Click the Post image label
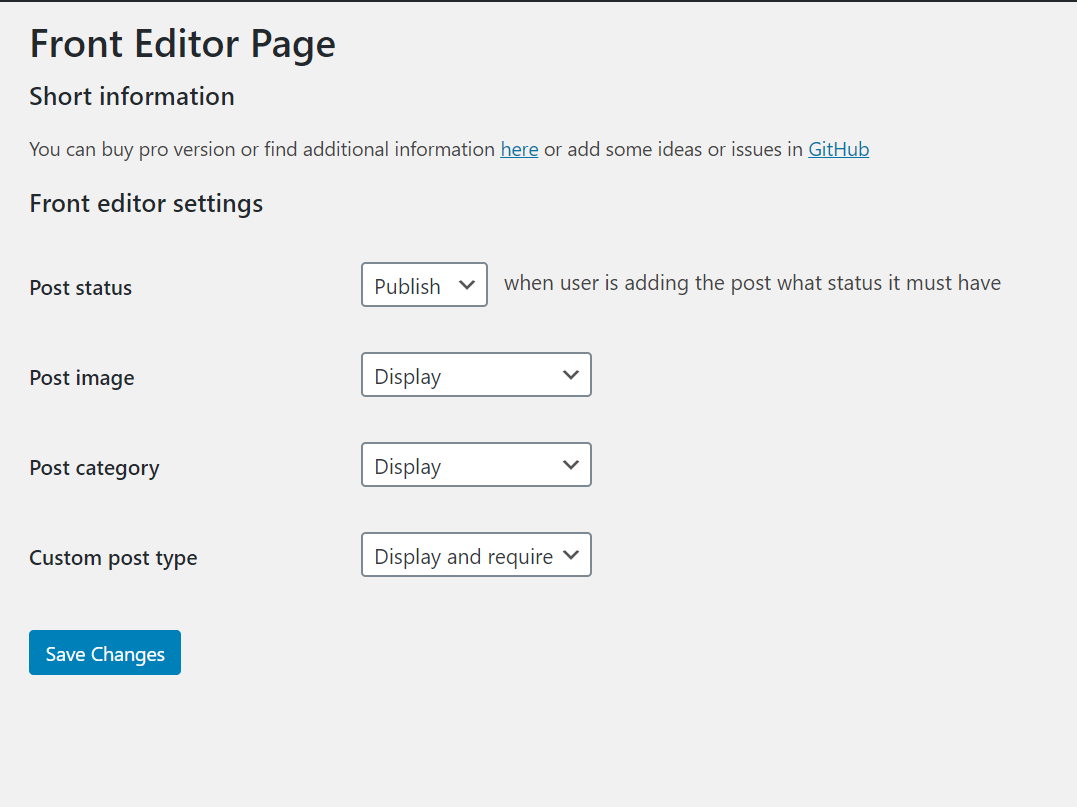The height and width of the screenshot is (807, 1077). 82,377
